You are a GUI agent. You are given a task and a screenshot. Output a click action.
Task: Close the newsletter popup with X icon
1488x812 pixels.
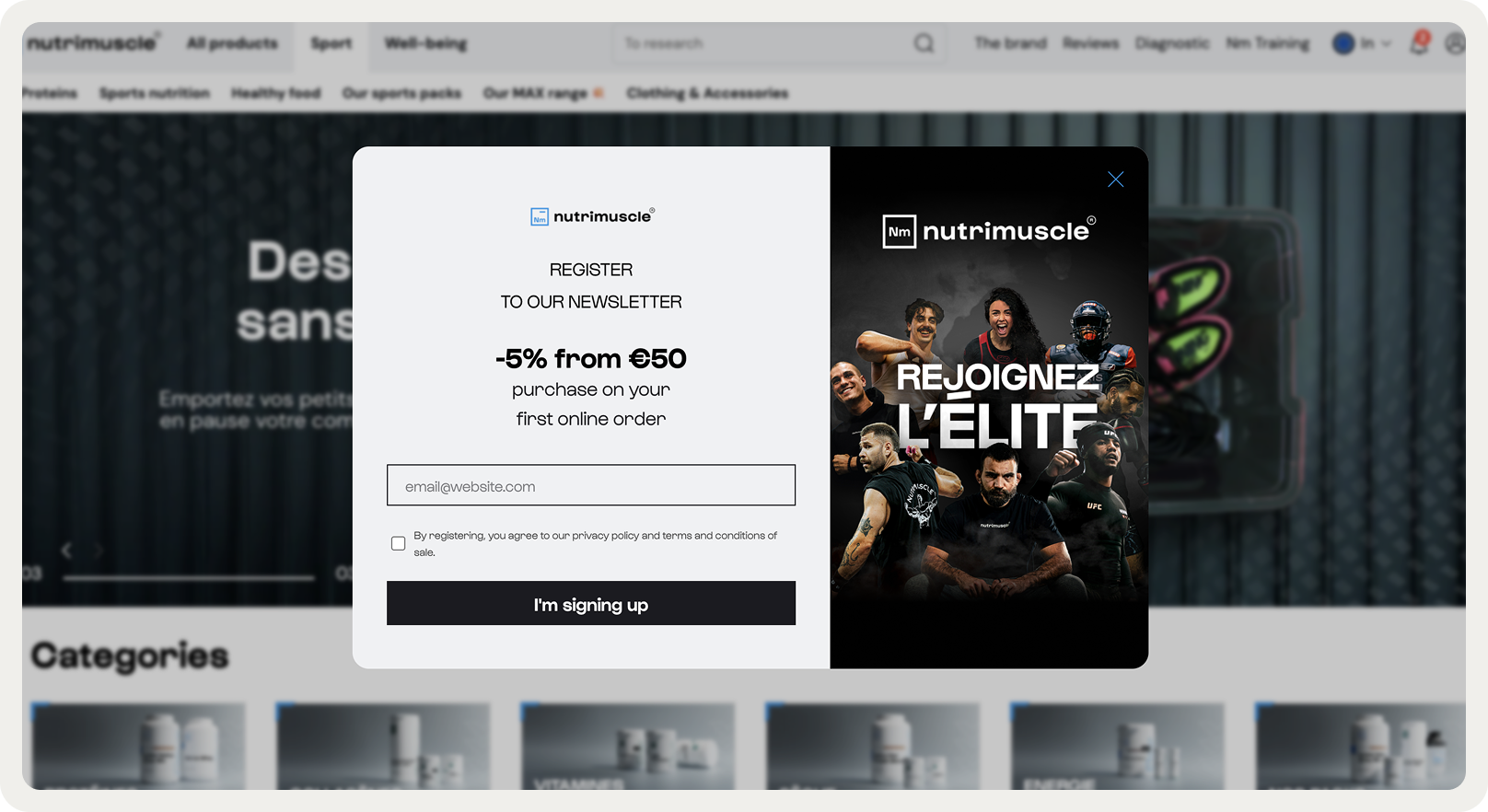click(1115, 180)
